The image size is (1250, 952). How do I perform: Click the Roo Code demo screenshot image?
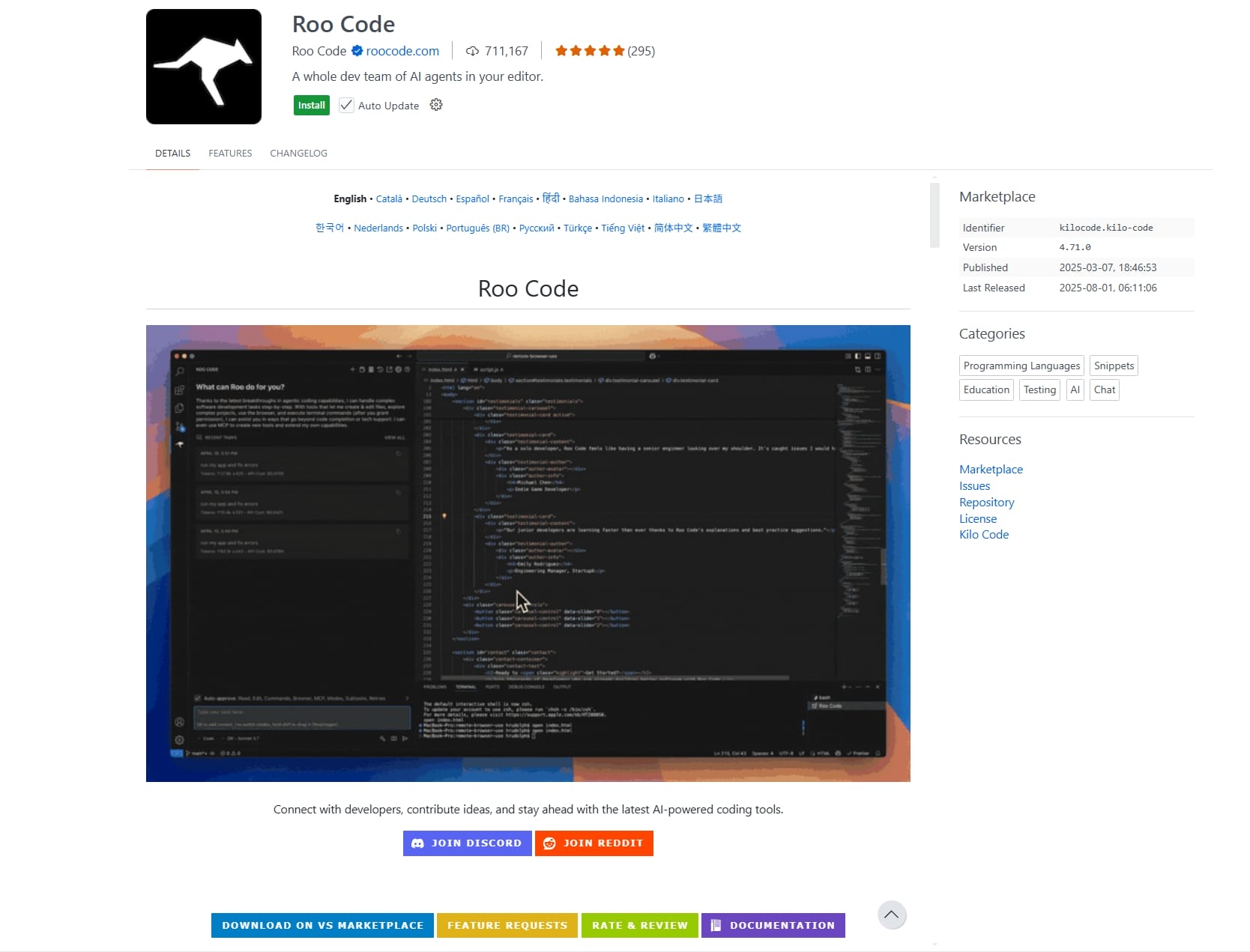pyautogui.click(x=528, y=554)
